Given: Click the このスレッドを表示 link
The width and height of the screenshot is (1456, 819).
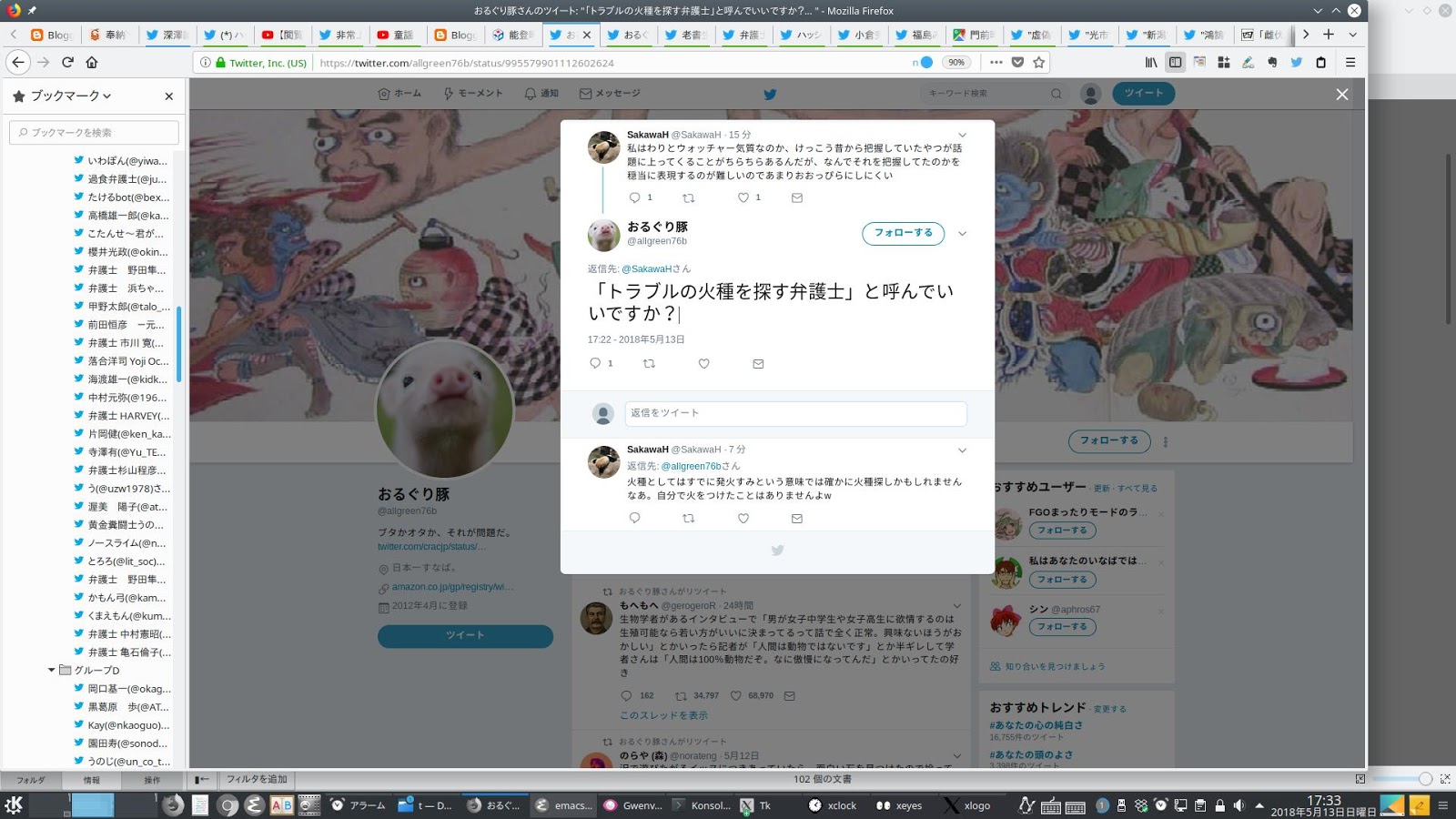Looking at the screenshot, I should 663,715.
